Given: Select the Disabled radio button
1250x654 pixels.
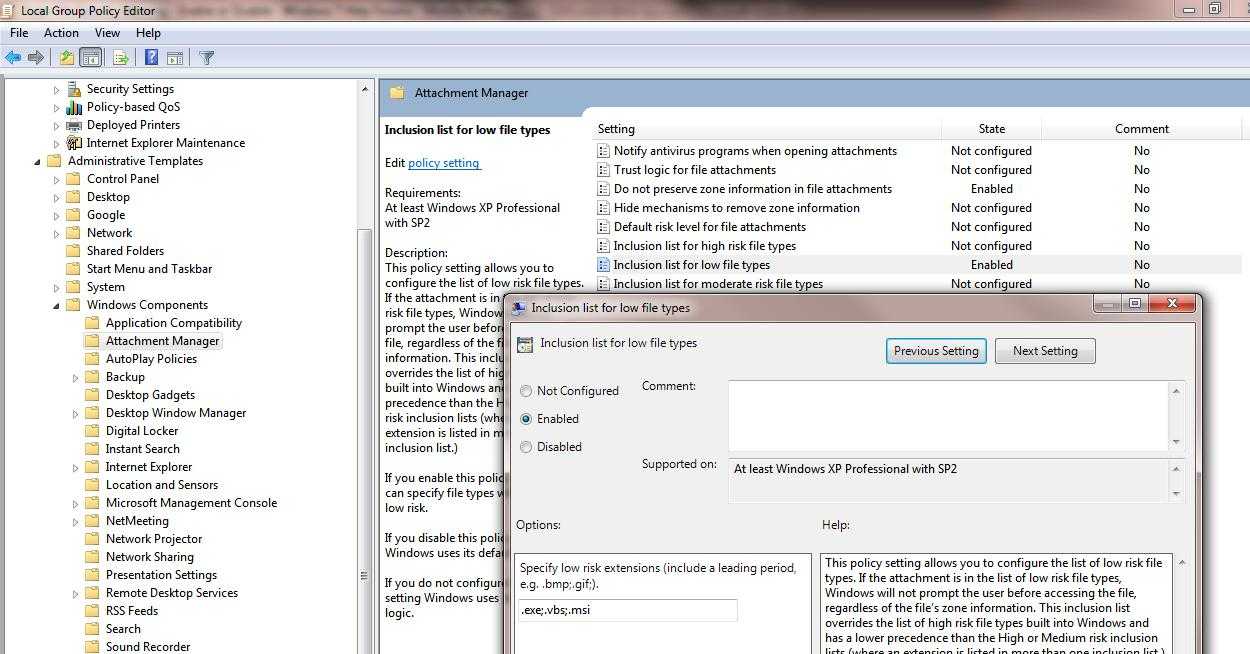Looking at the screenshot, I should (526, 447).
